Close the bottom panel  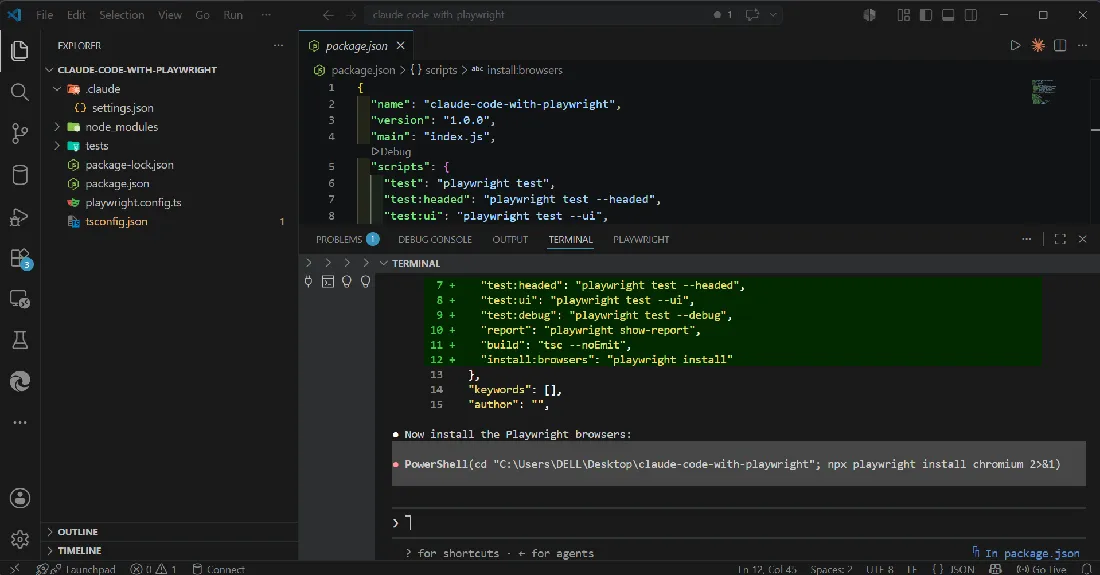pyautogui.click(x=1082, y=239)
